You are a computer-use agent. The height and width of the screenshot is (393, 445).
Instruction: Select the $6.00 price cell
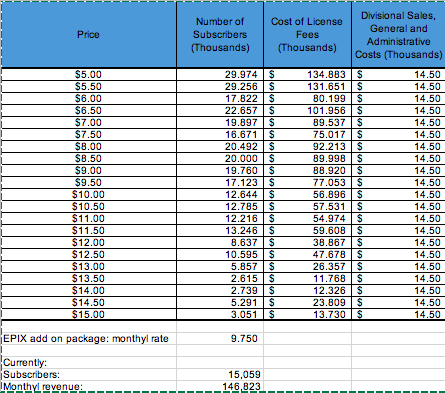pyautogui.click(x=89, y=99)
